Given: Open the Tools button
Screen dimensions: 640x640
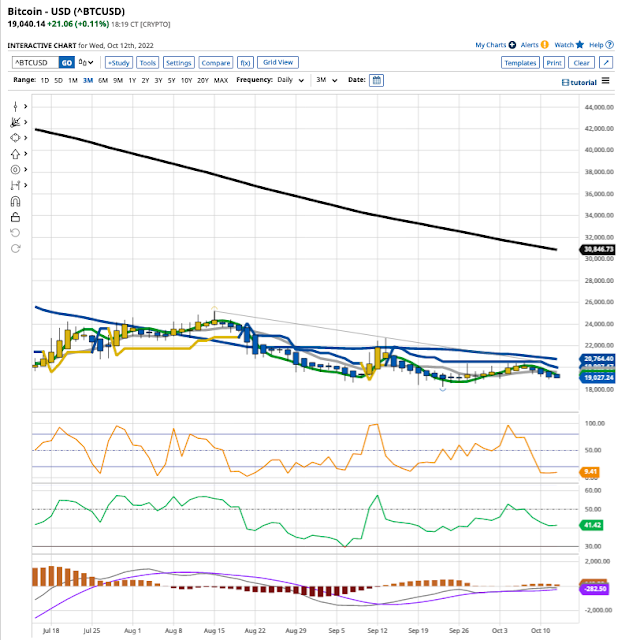Looking at the screenshot, I should click(x=148, y=63).
